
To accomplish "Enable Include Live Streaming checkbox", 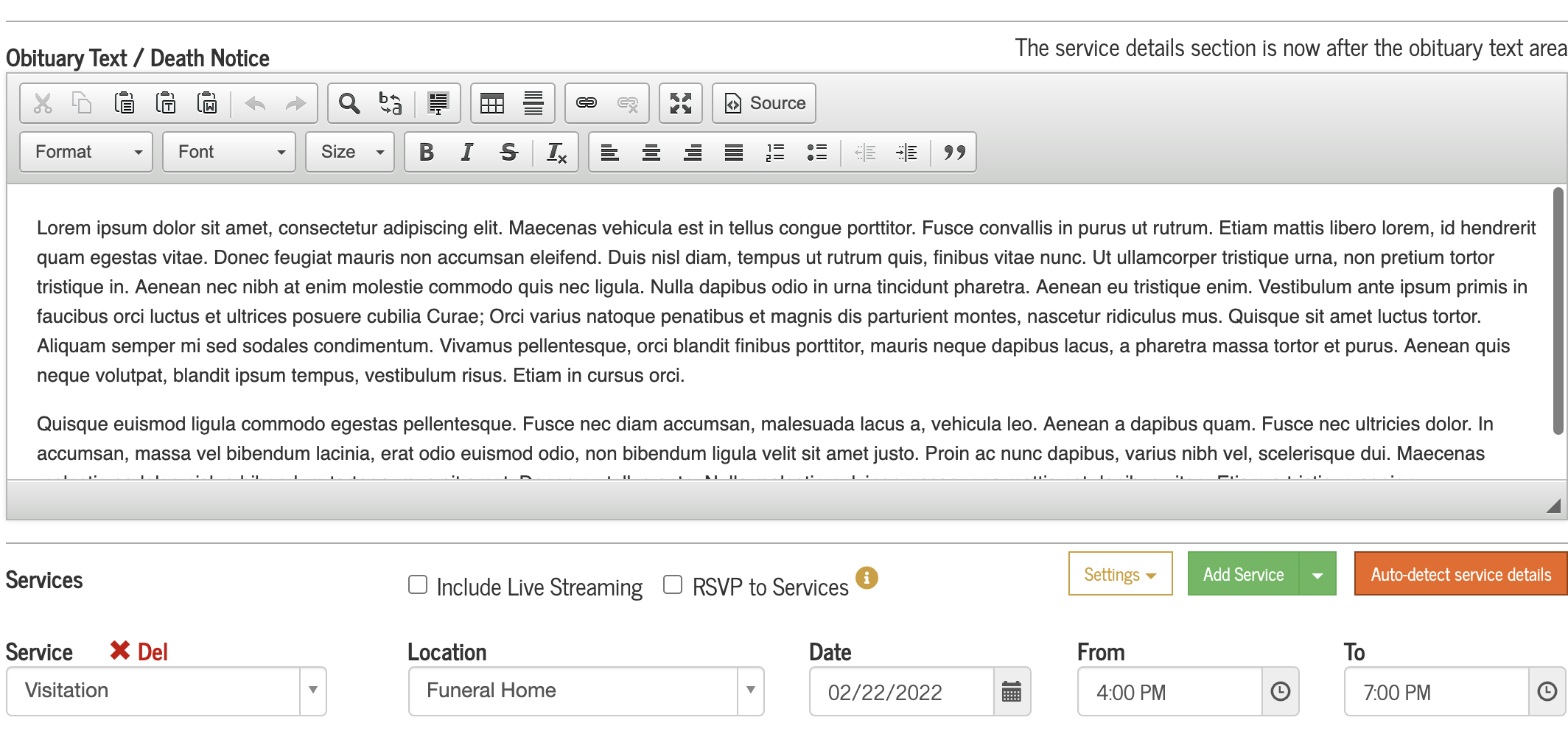I will click(x=418, y=585).
